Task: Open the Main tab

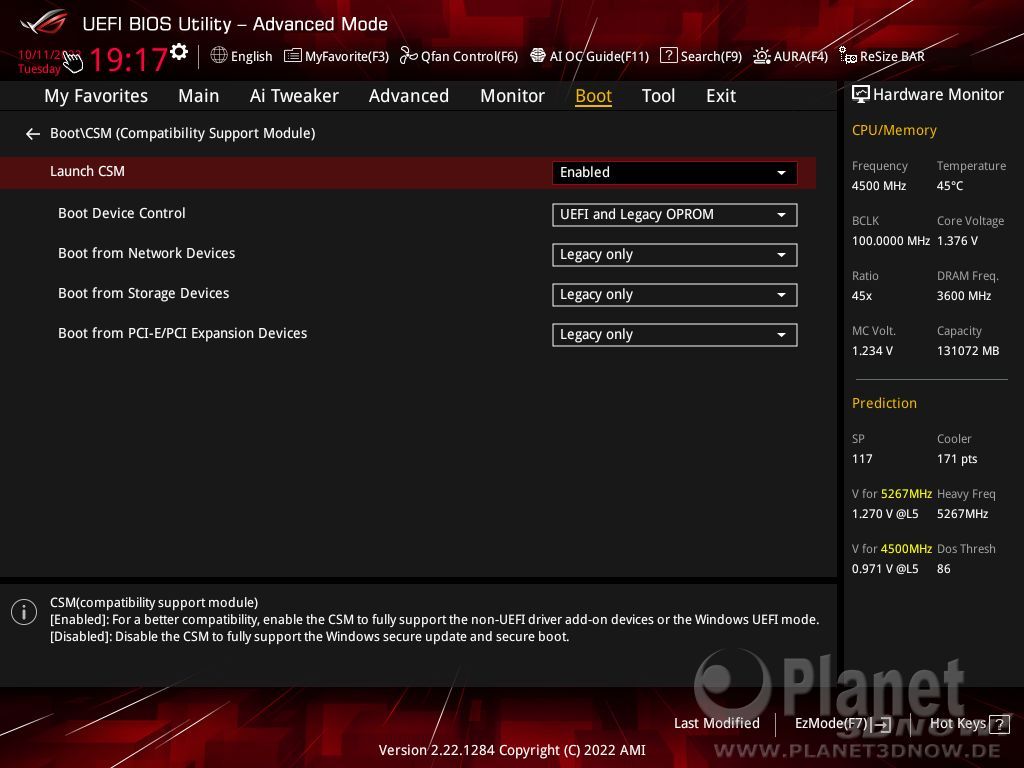Action: pos(199,96)
